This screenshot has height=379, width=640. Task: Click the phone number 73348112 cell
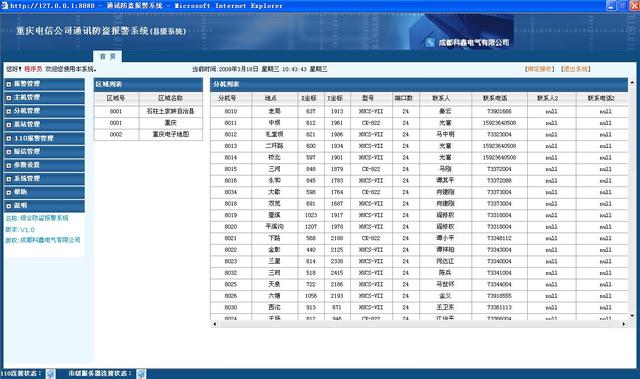coord(499,238)
